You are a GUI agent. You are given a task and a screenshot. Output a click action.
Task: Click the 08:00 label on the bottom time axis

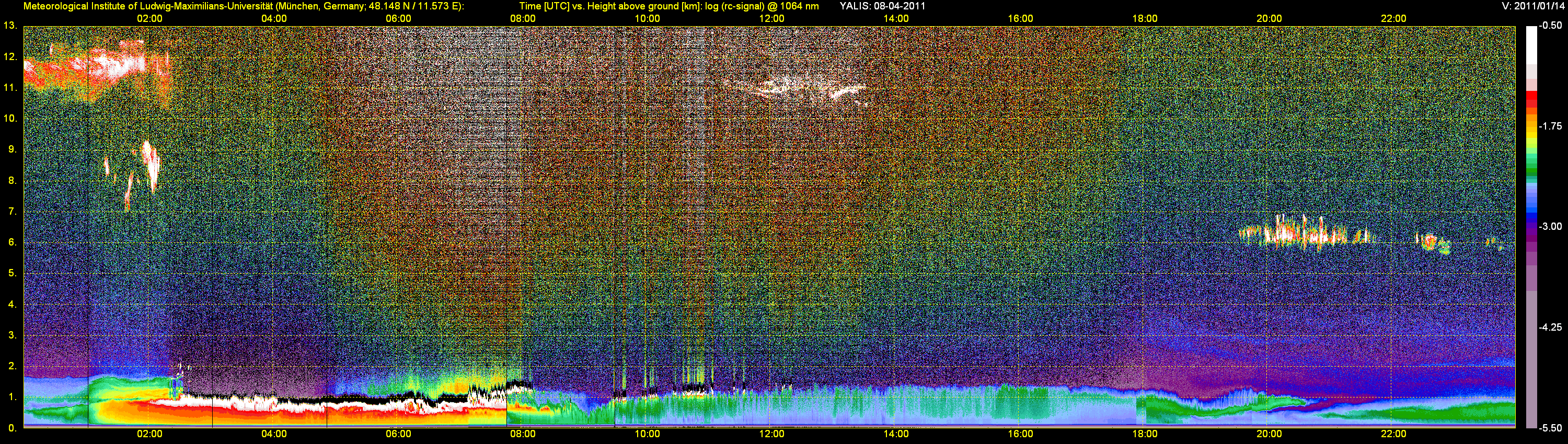[x=523, y=434]
